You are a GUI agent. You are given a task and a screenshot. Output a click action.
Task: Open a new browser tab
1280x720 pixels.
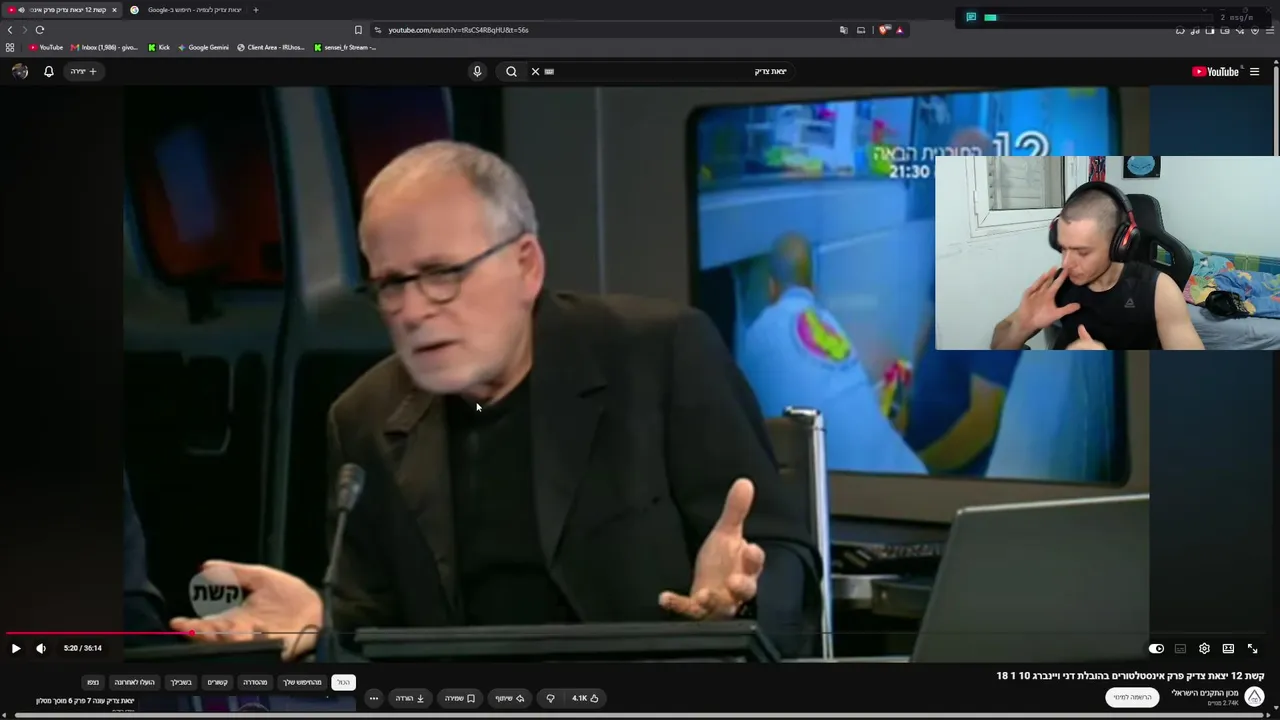pyautogui.click(x=255, y=10)
